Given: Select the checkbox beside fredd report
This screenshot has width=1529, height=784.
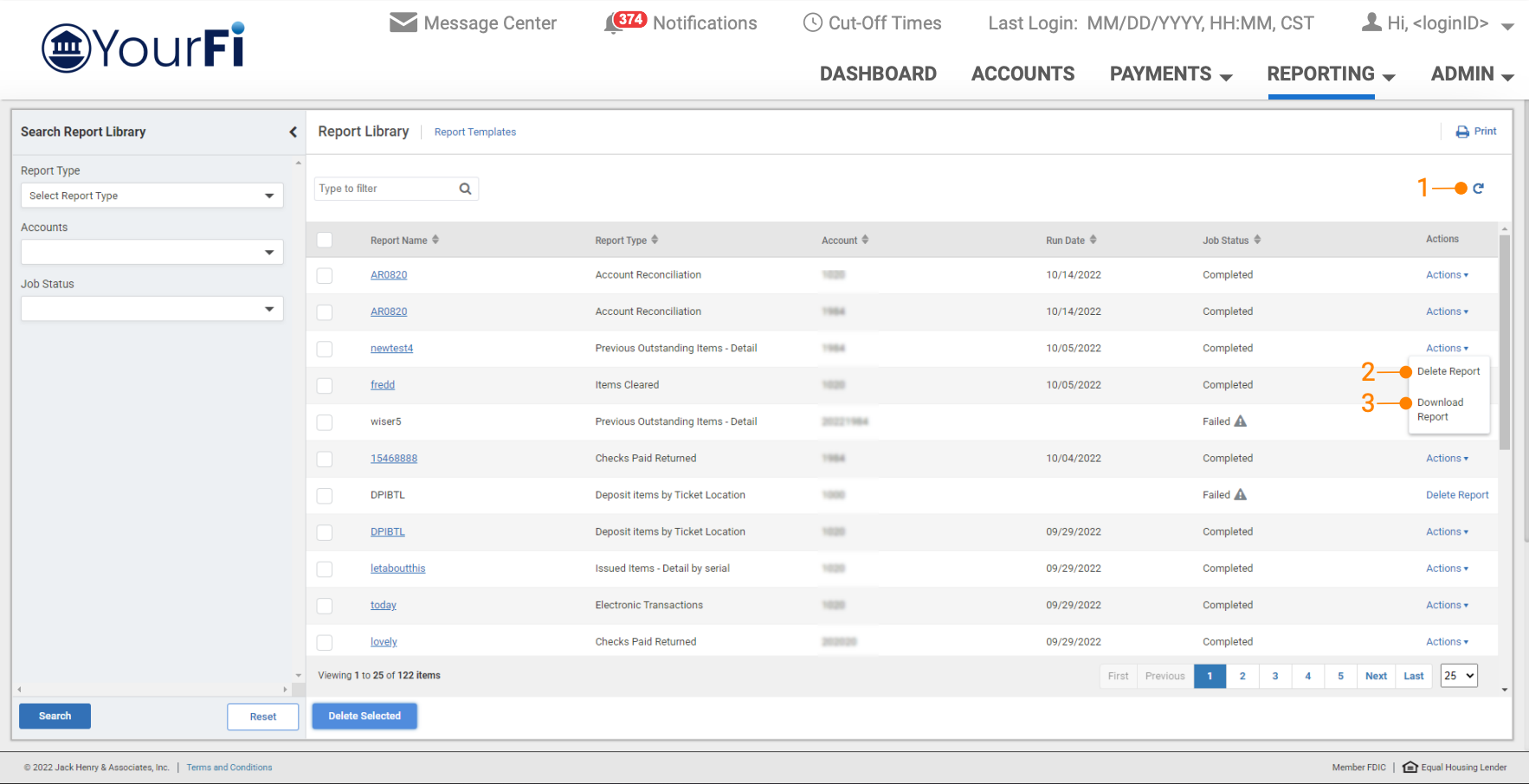Looking at the screenshot, I should [x=325, y=385].
